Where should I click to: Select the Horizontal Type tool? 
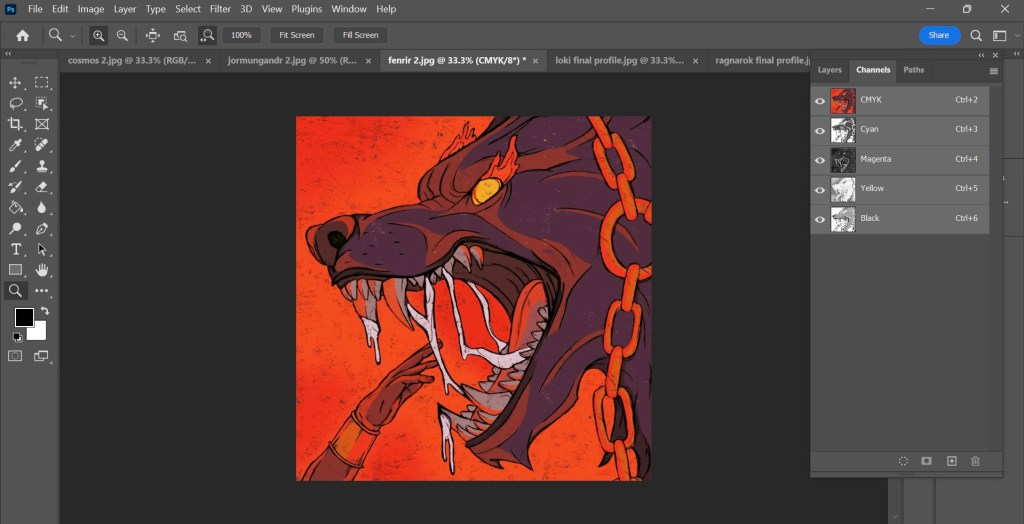click(16, 249)
